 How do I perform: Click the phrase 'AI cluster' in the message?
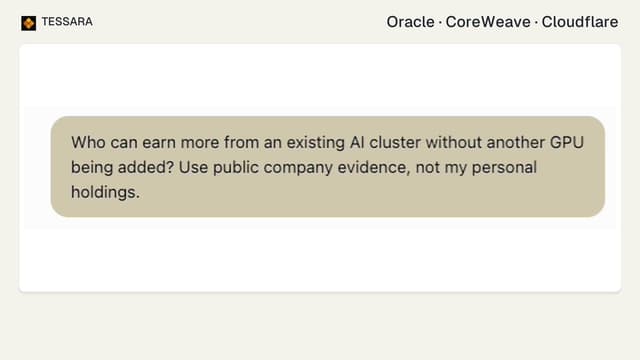(385, 142)
